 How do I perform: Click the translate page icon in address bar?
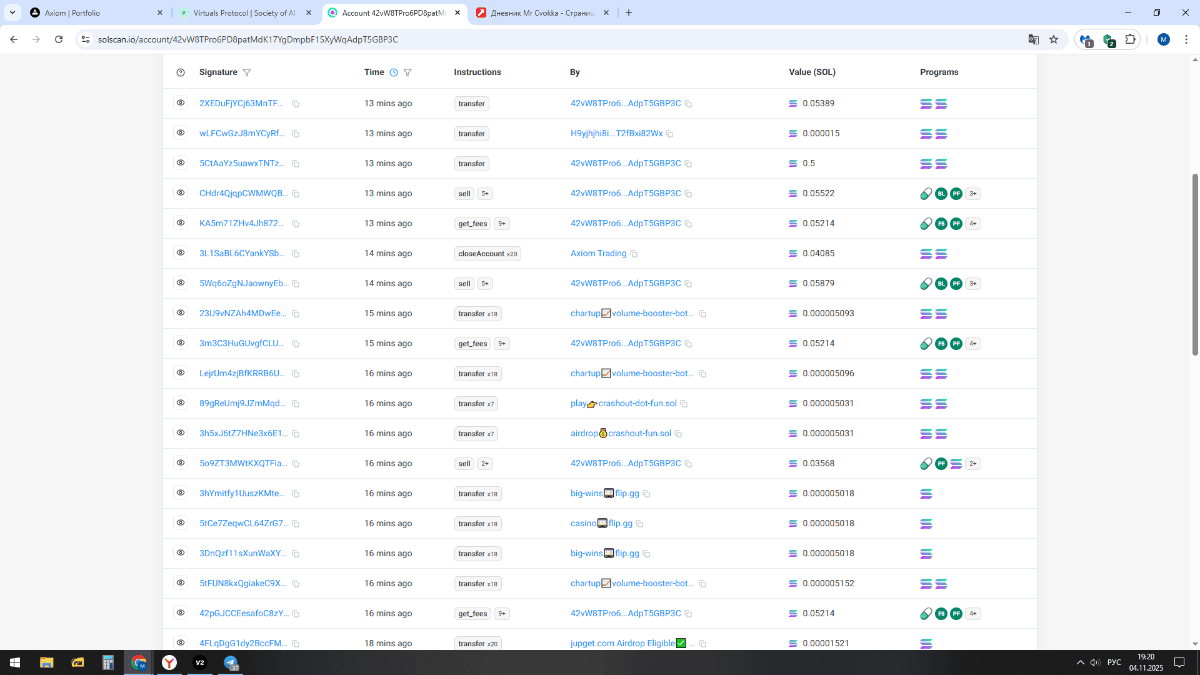pyautogui.click(x=1034, y=39)
